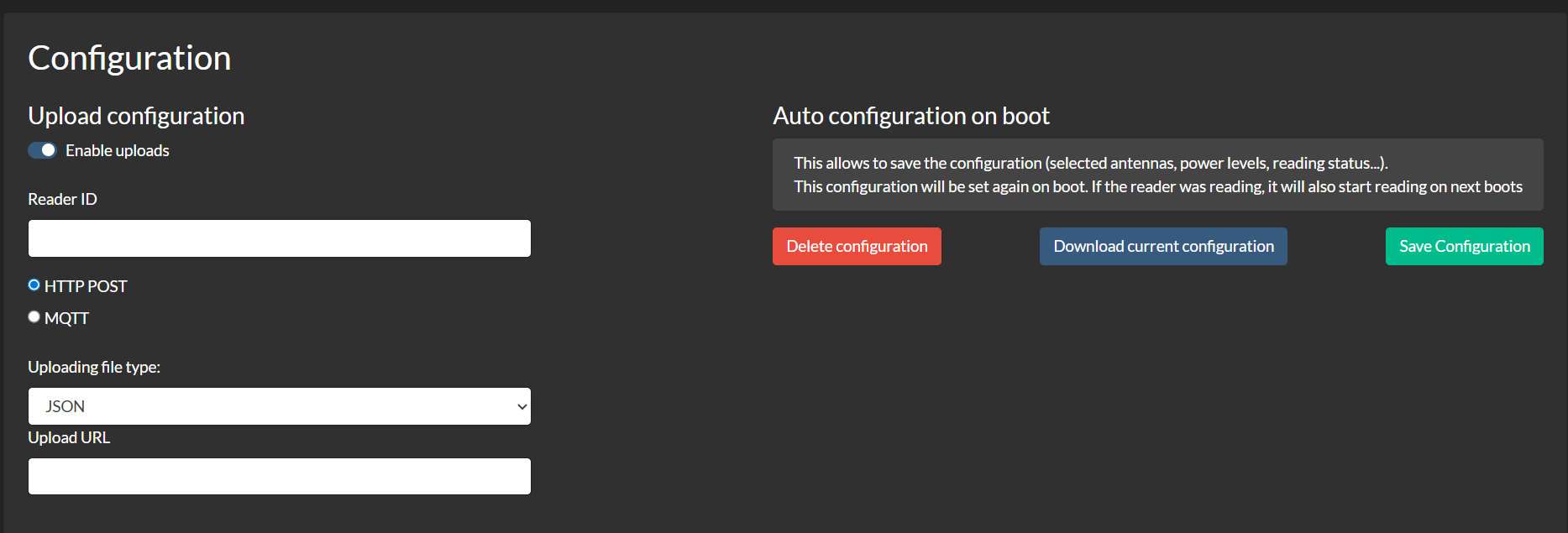Screen dimensions: 1568x533
Task: Toggle the Enable uploads switch
Action: (x=42, y=150)
